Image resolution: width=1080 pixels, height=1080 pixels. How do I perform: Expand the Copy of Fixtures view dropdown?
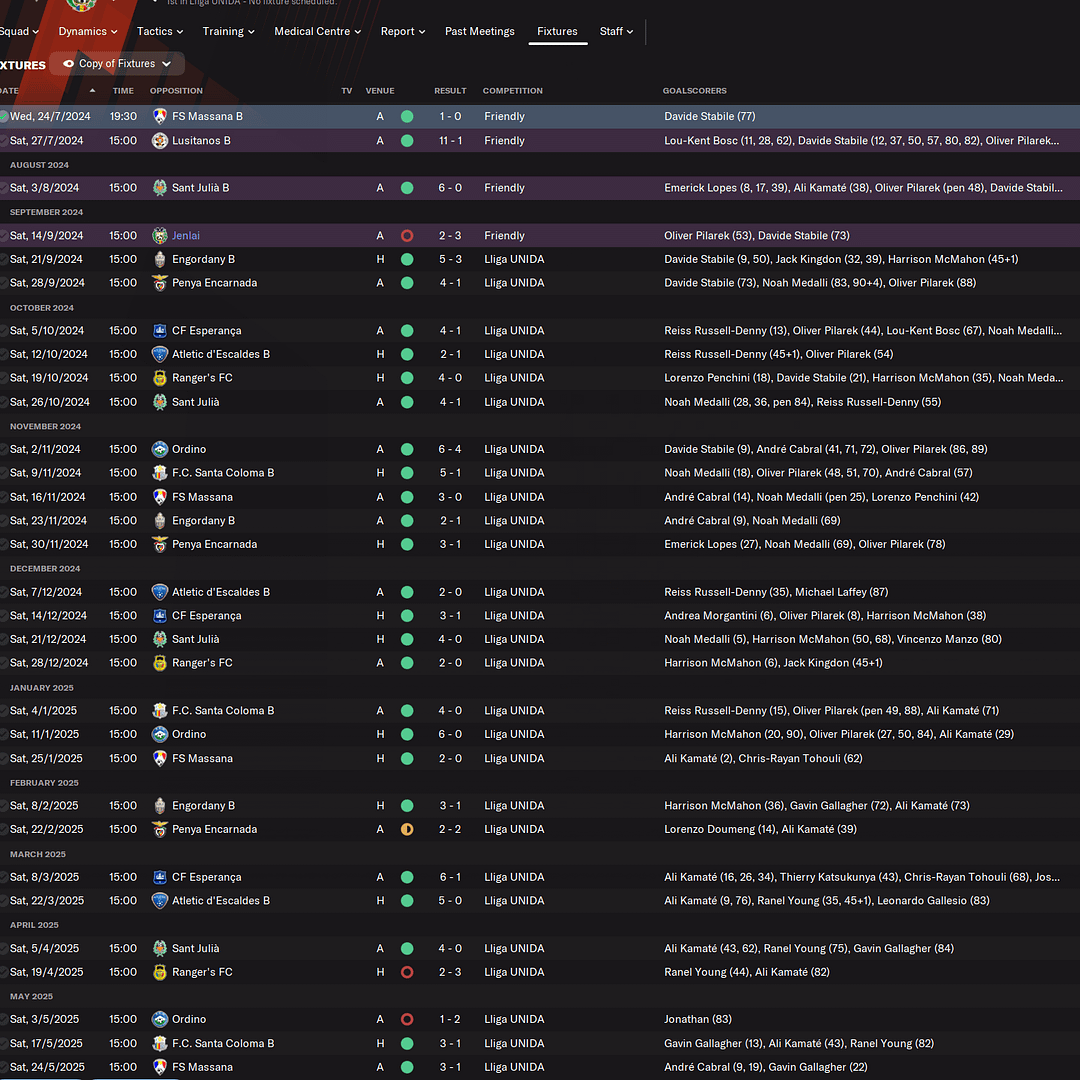tap(166, 64)
